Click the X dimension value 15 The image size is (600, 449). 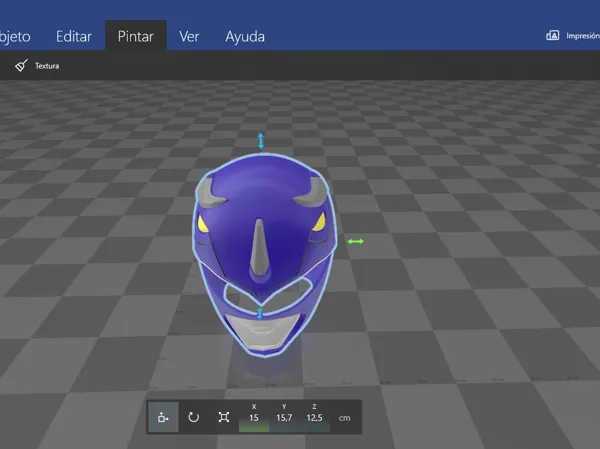pyautogui.click(x=254, y=418)
